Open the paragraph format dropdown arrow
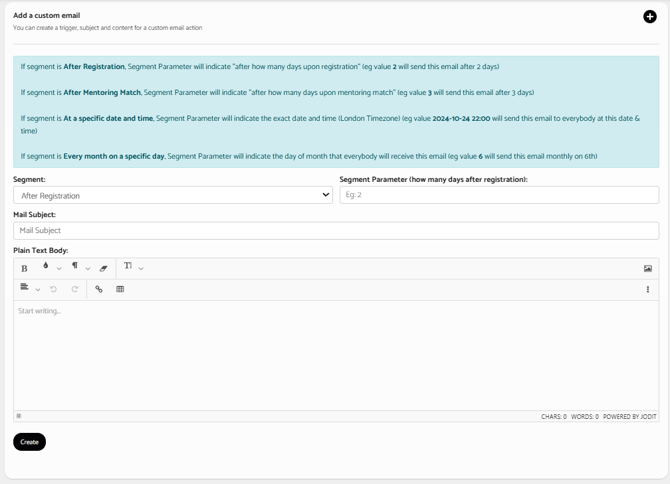 88,269
